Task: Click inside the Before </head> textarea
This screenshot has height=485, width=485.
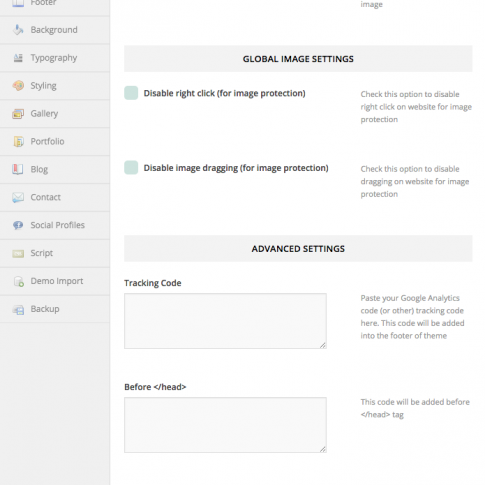Action: click(225, 425)
